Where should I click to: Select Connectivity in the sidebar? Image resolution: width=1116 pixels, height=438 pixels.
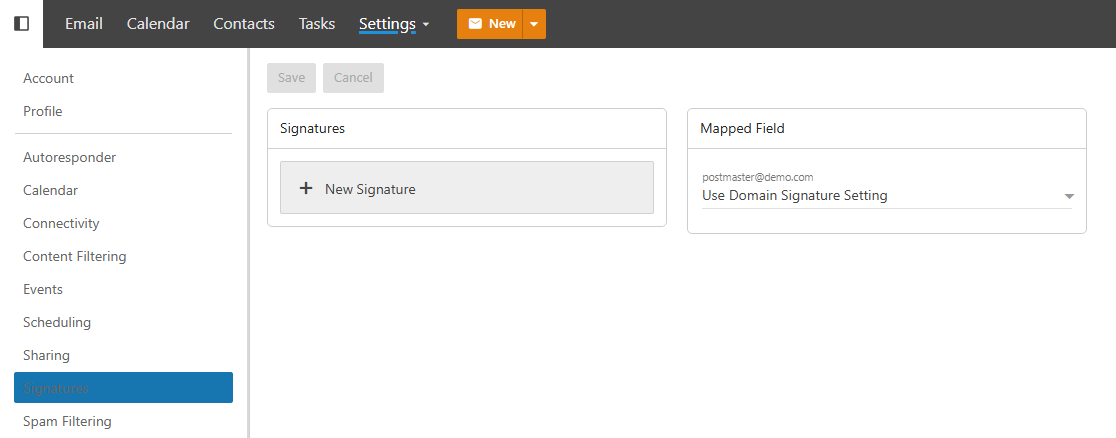coord(61,223)
